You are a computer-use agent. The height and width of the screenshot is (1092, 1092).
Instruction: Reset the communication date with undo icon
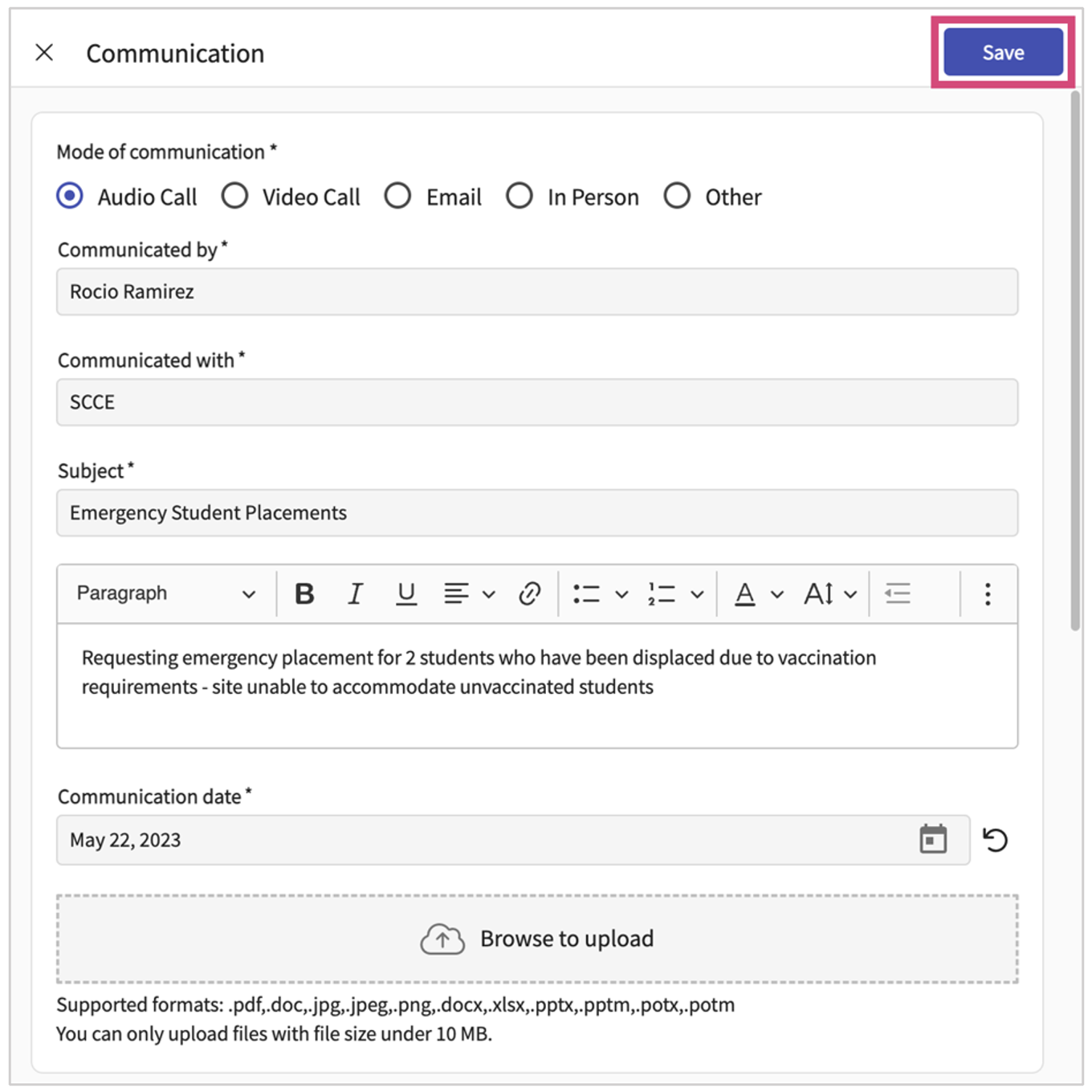(x=995, y=840)
